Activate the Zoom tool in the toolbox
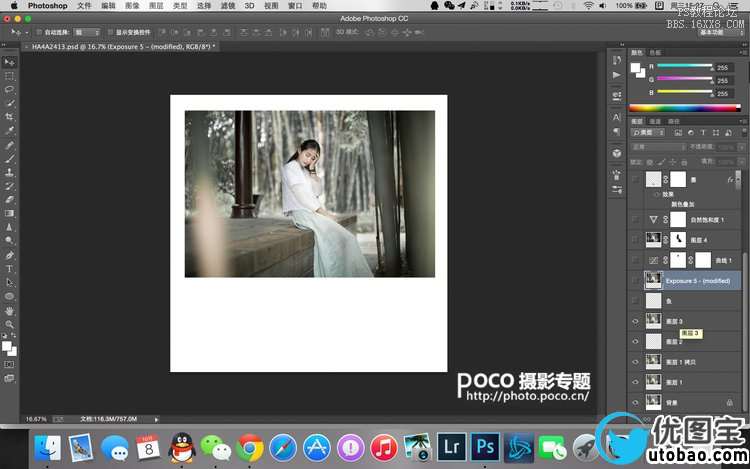750x469 pixels. pyautogui.click(x=10, y=325)
